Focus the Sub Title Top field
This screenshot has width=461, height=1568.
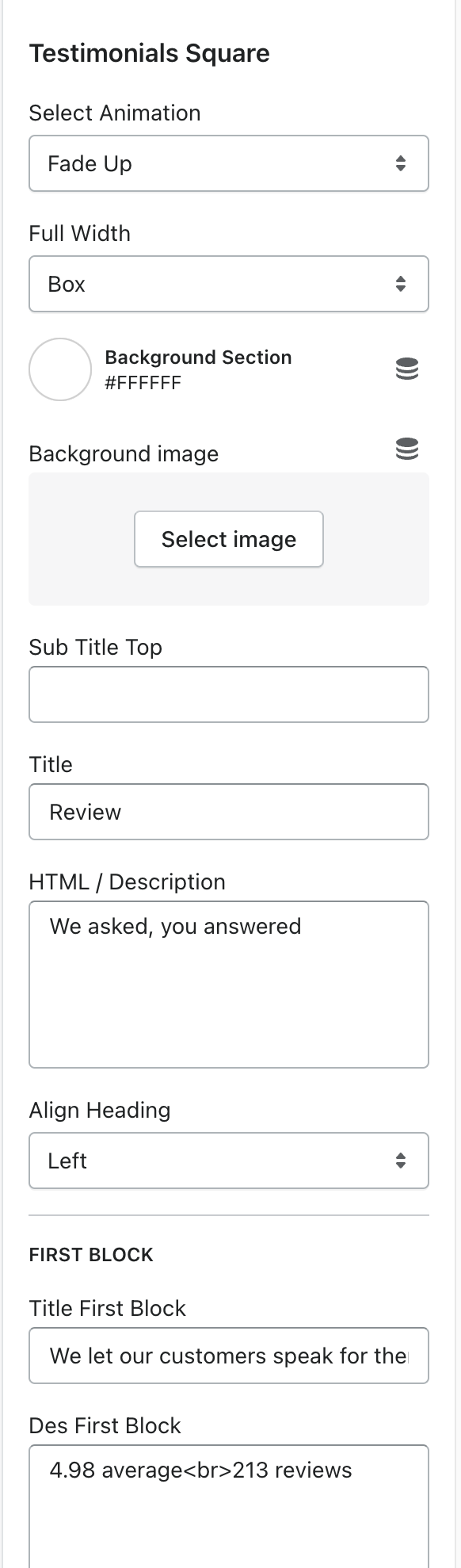(x=229, y=694)
